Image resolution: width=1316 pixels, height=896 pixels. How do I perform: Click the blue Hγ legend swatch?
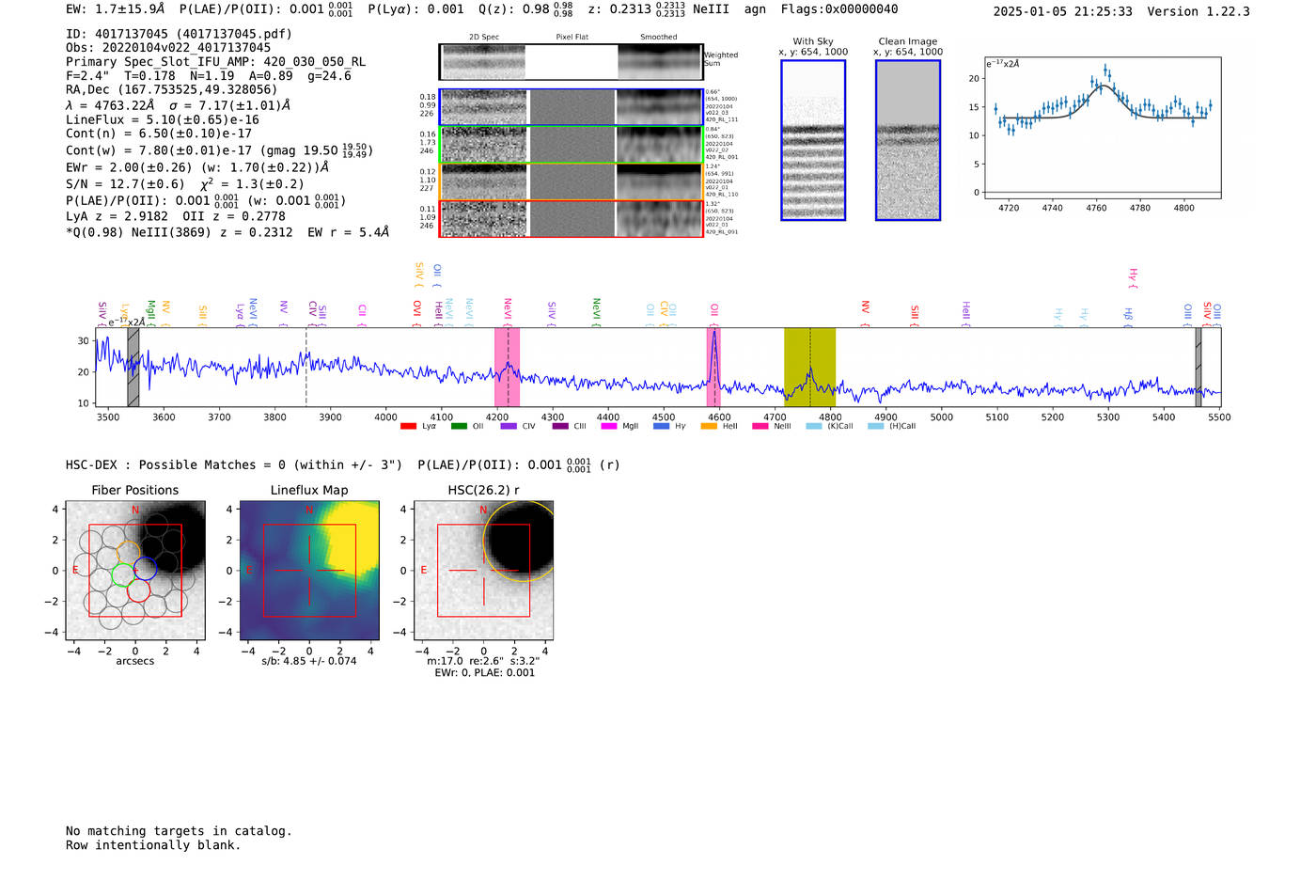[x=661, y=426]
